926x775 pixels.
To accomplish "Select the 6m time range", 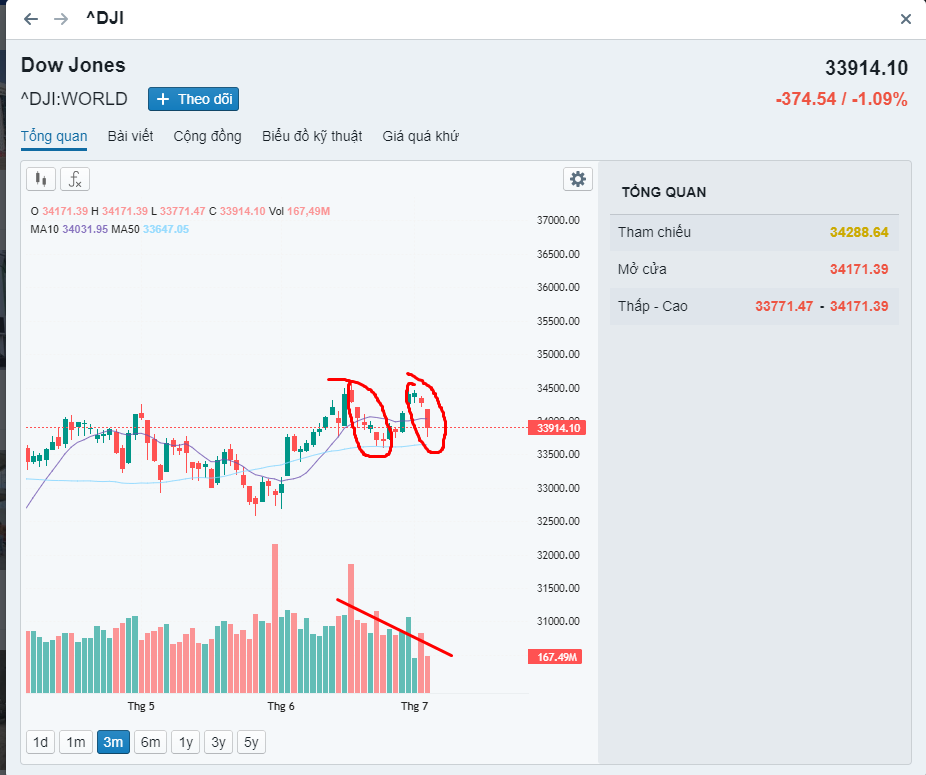I will 150,742.
